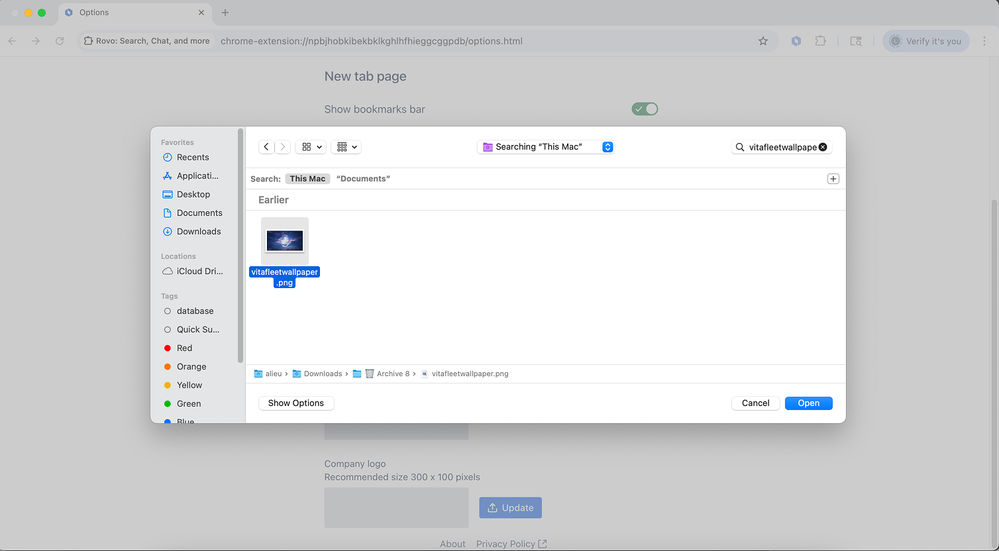Click the vitafleetwallpaper.png file name label

click(285, 277)
